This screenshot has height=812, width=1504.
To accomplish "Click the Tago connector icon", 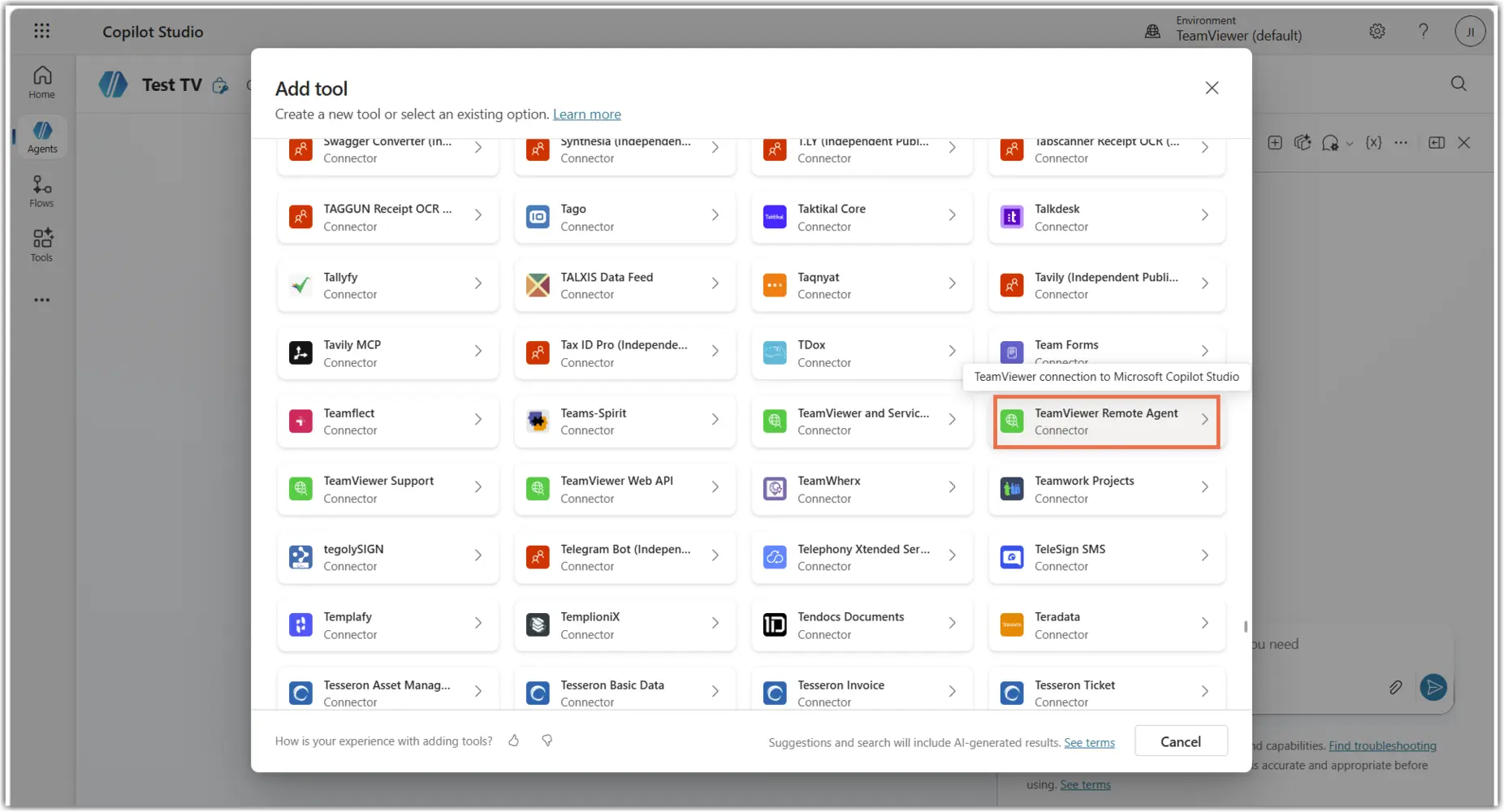I will 538,217.
